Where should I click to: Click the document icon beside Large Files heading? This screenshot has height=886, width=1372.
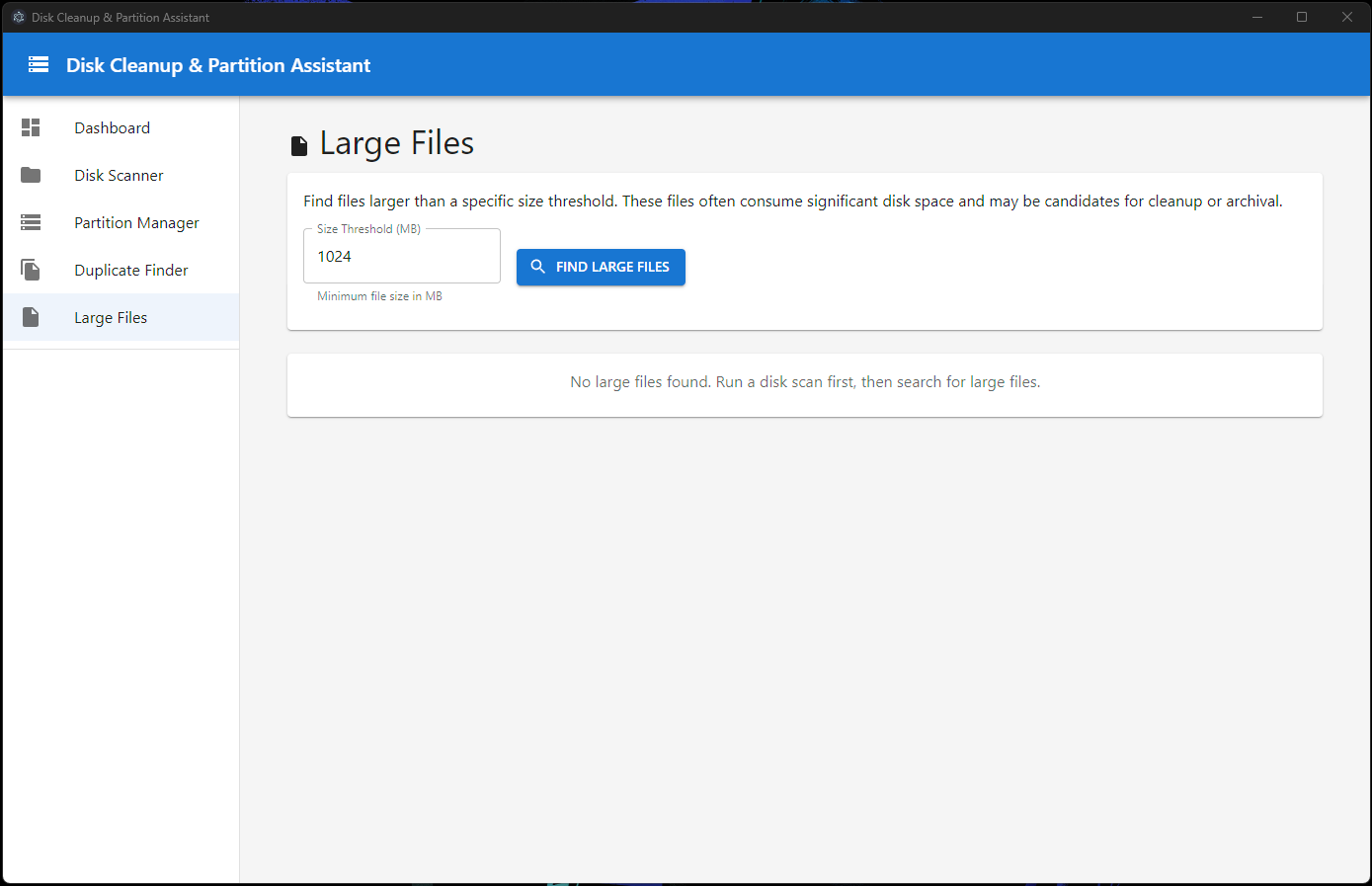point(299,144)
